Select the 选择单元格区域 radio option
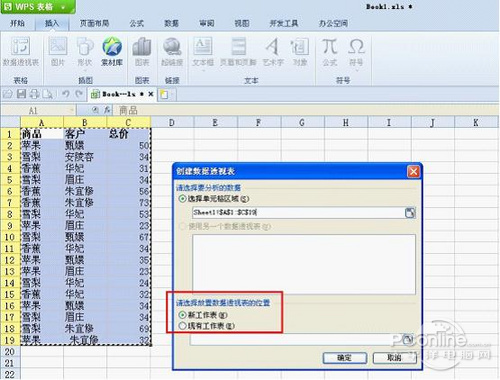The image size is (500, 380). click(x=182, y=199)
